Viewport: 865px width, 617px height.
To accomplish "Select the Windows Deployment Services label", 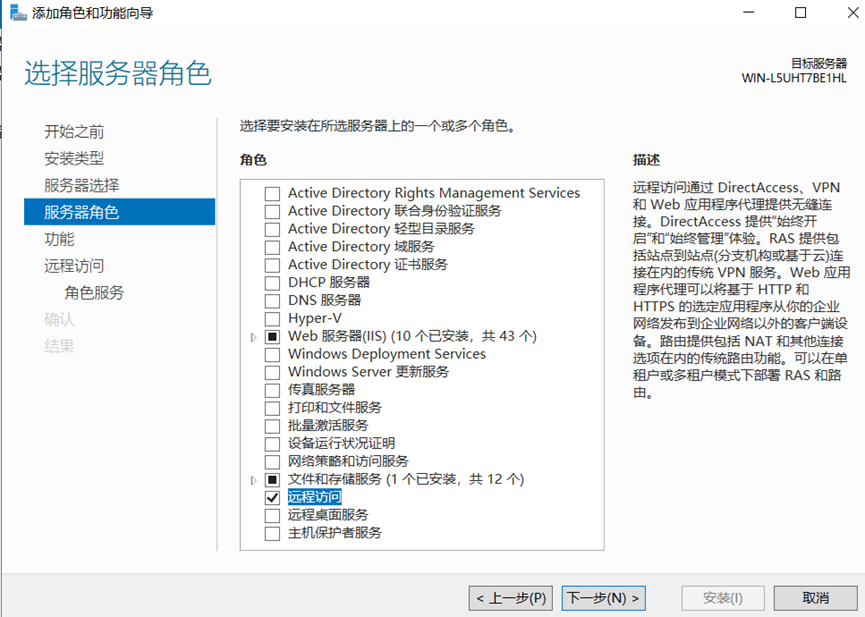I will click(387, 354).
